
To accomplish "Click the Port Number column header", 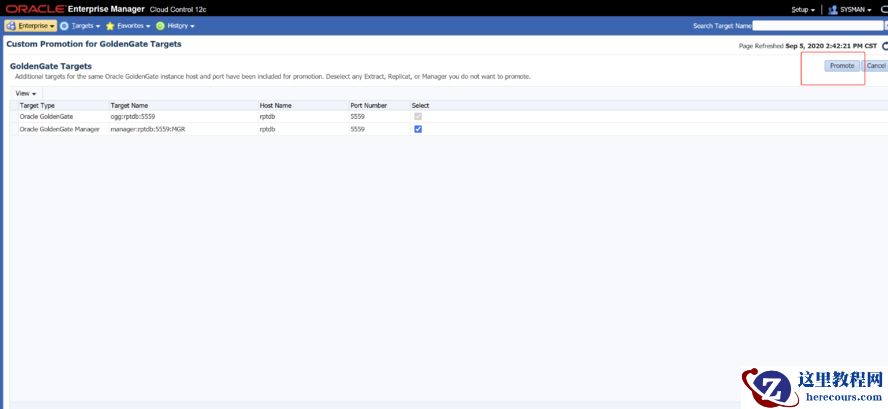I will point(369,106).
